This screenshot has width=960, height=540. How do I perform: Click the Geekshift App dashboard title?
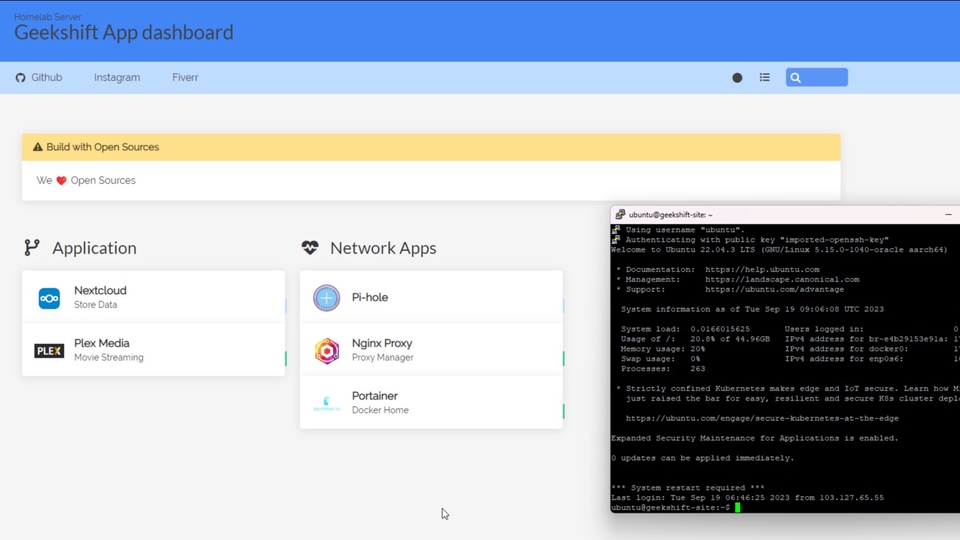pyautogui.click(x=124, y=32)
